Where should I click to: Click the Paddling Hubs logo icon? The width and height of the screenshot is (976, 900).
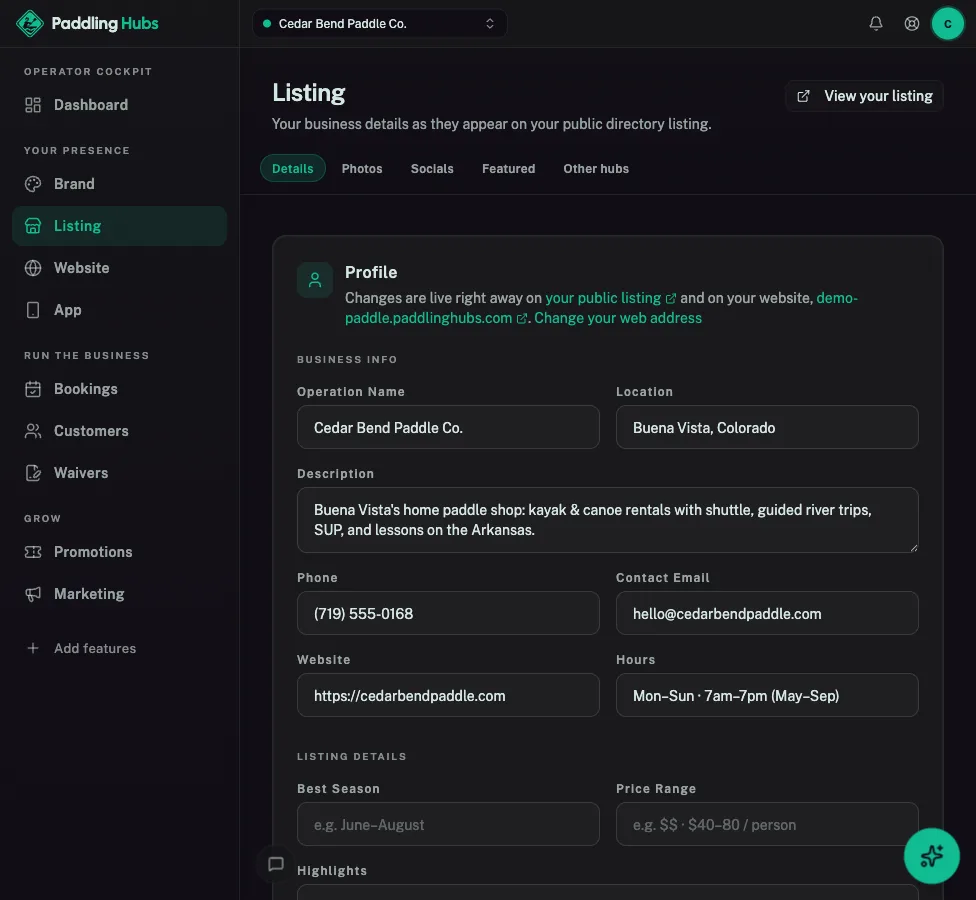coord(30,24)
